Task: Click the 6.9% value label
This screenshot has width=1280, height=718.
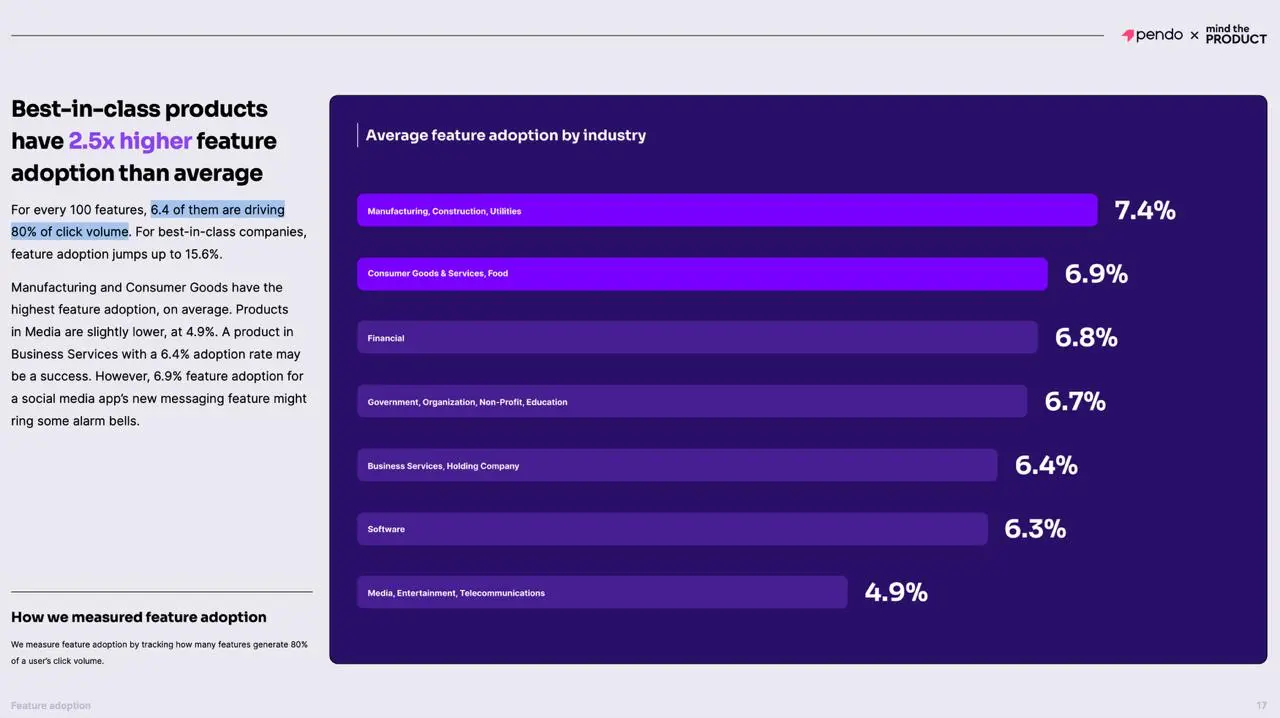Action: pyautogui.click(x=1096, y=274)
